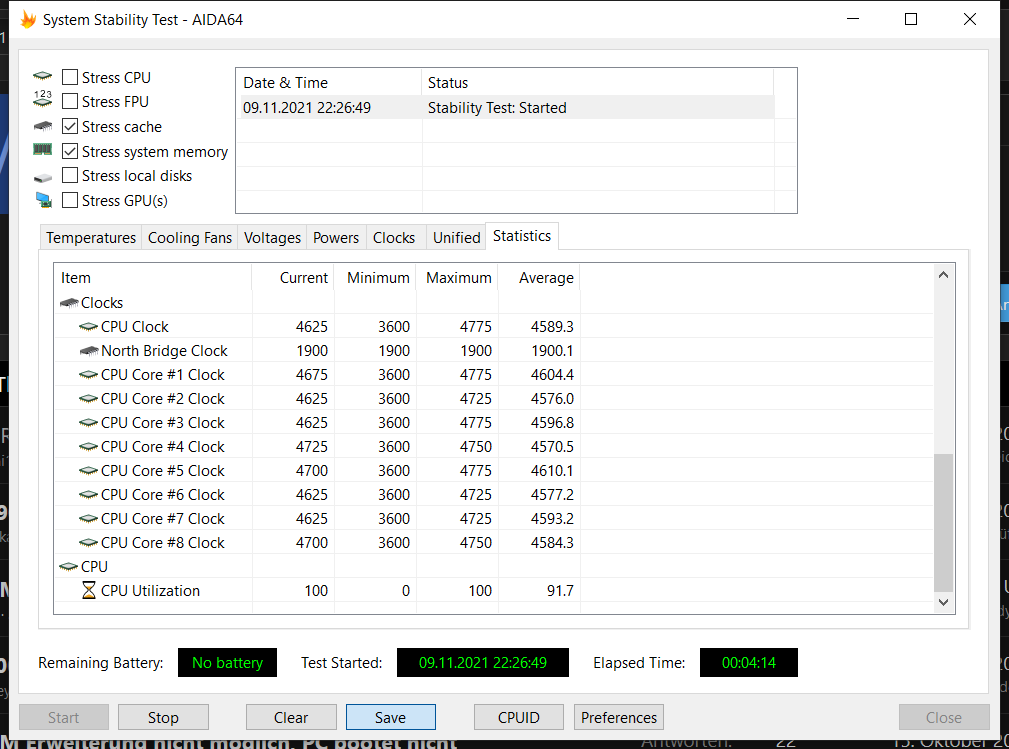Viewport: 1009px width, 749px height.
Task: Click the cache chip icon beside Stress cache
Action: [x=42, y=125]
